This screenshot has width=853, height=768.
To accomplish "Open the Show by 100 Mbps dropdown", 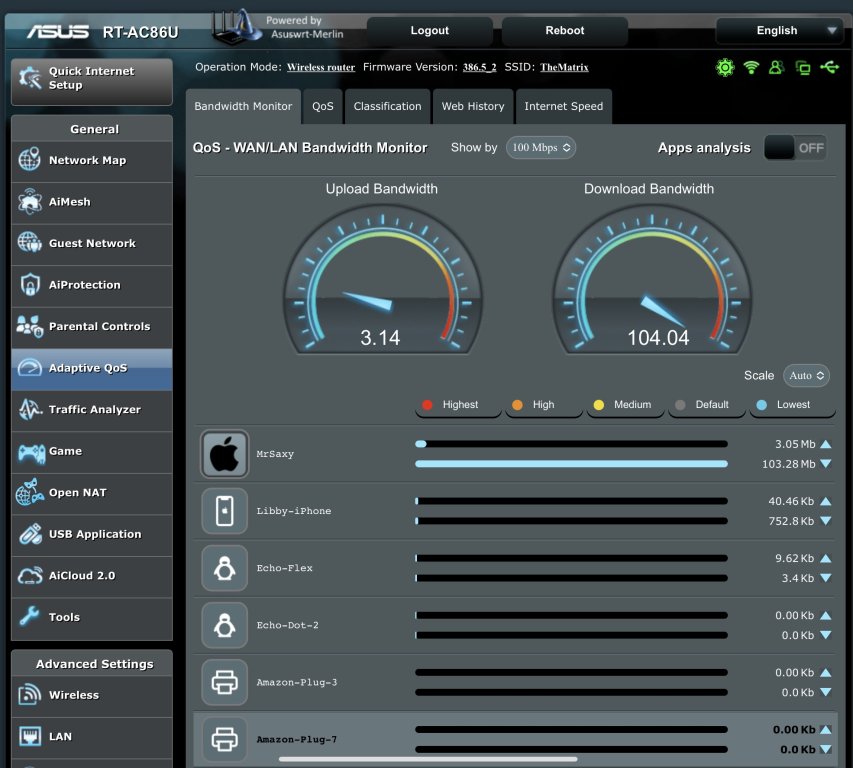I will [x=541, y=148].
